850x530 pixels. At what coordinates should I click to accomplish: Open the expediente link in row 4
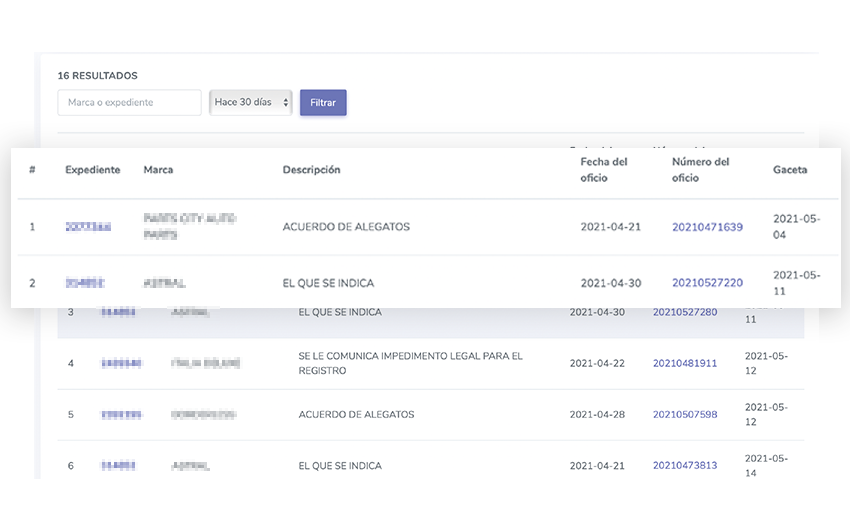point(120,364)
